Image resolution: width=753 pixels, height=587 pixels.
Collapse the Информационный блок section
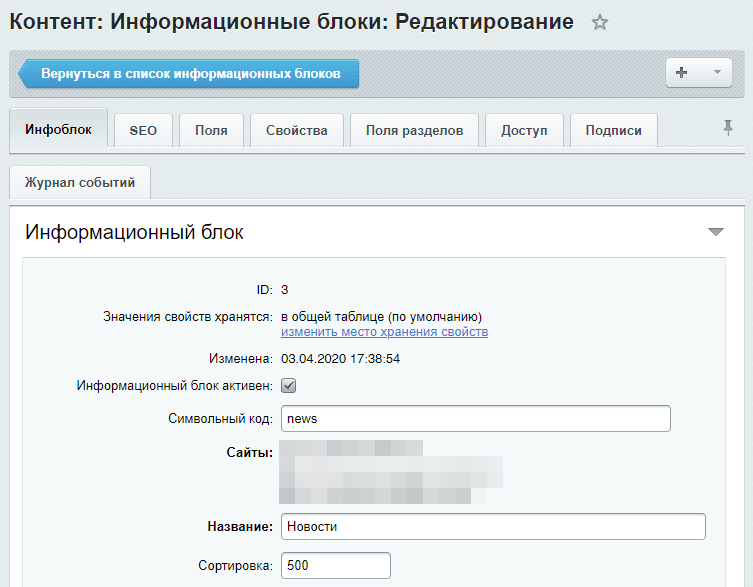pyautogui.click(x=715, y=232)
